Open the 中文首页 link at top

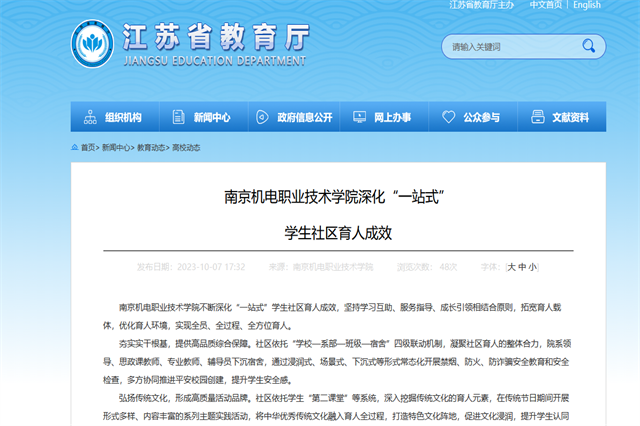pyautogui.click(x=546, y=5)
